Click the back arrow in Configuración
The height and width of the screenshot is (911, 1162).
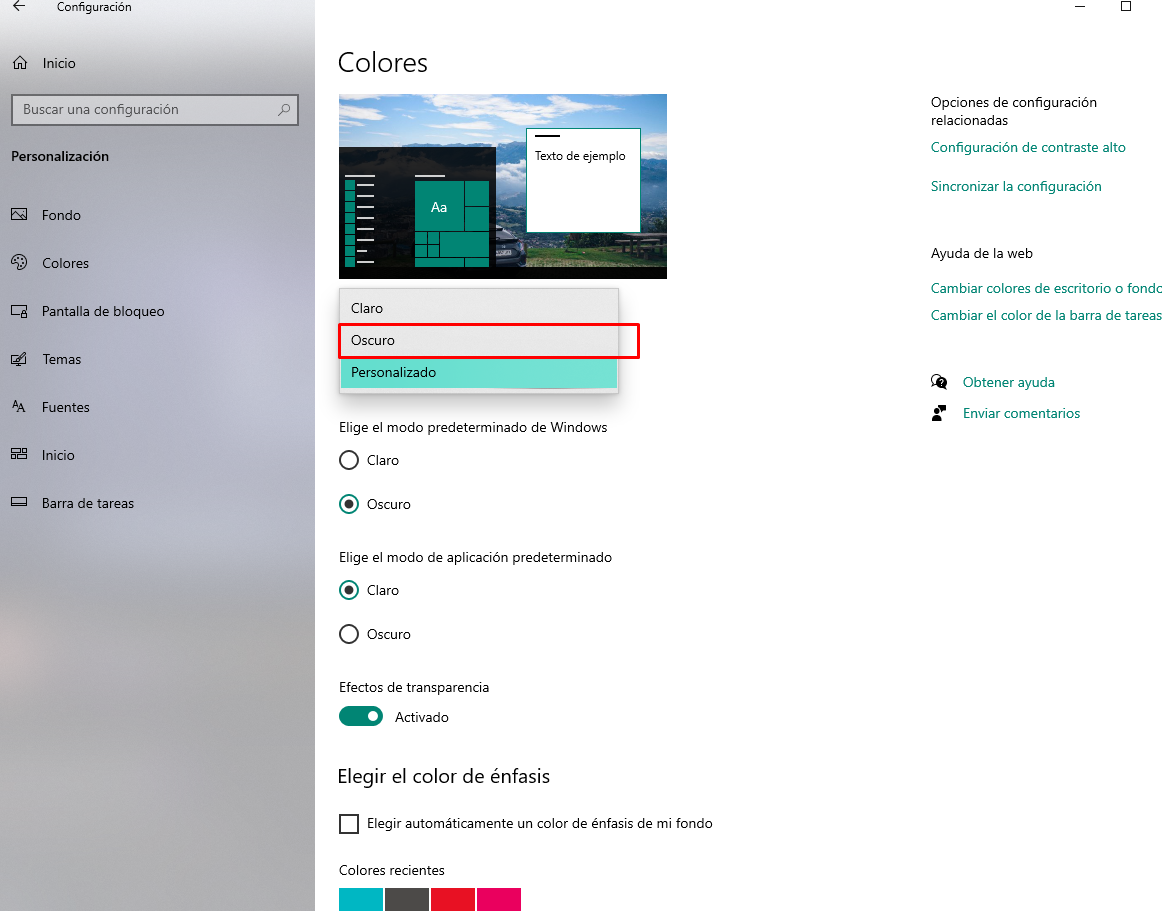(x=19, y=7)
